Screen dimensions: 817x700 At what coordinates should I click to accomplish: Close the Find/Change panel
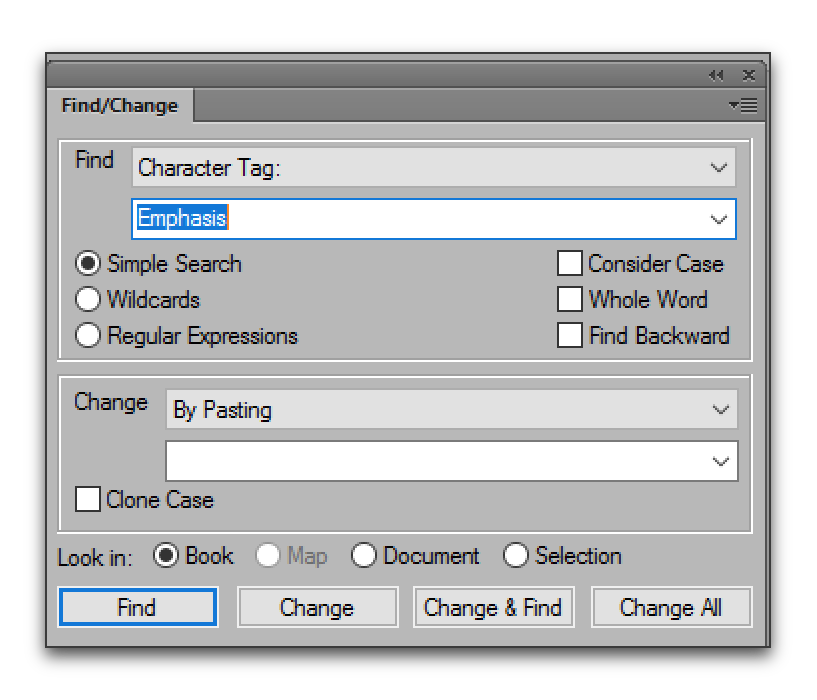[748, 75]
